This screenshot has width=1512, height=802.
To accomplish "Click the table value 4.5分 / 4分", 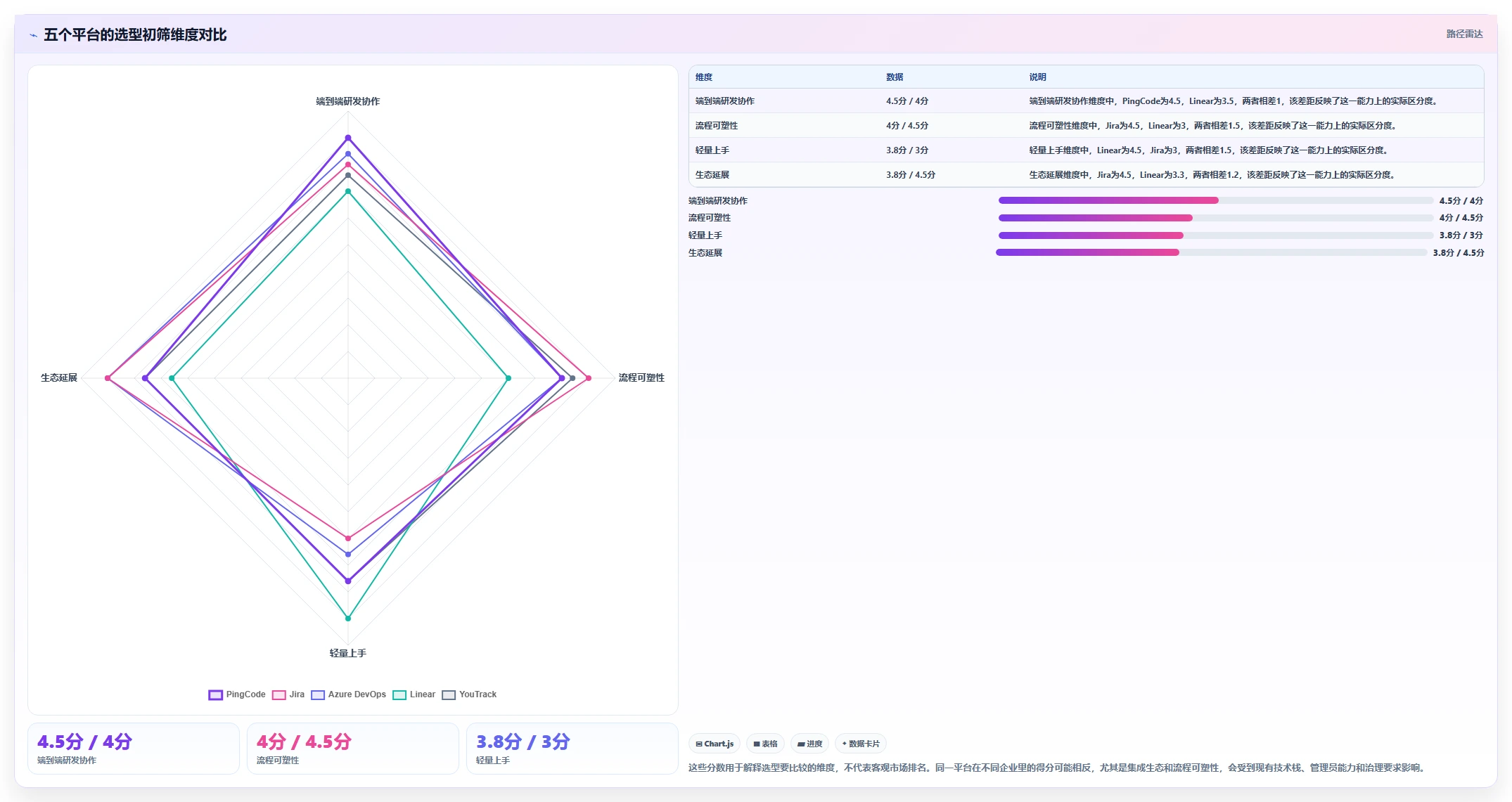I will point(907,101).
